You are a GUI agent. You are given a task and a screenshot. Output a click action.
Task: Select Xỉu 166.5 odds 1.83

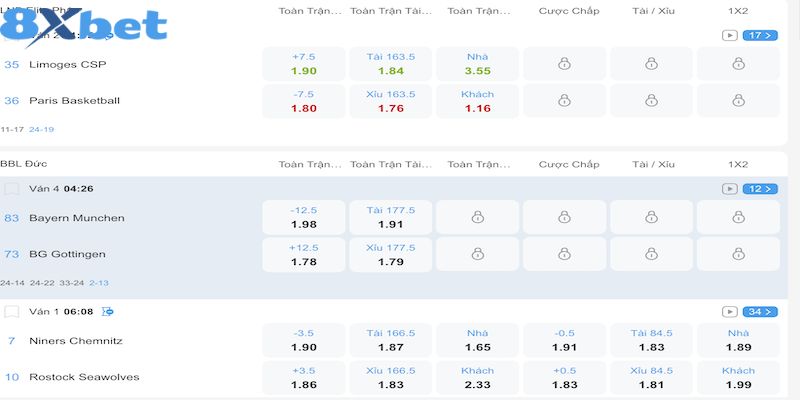tap(391, 378)
